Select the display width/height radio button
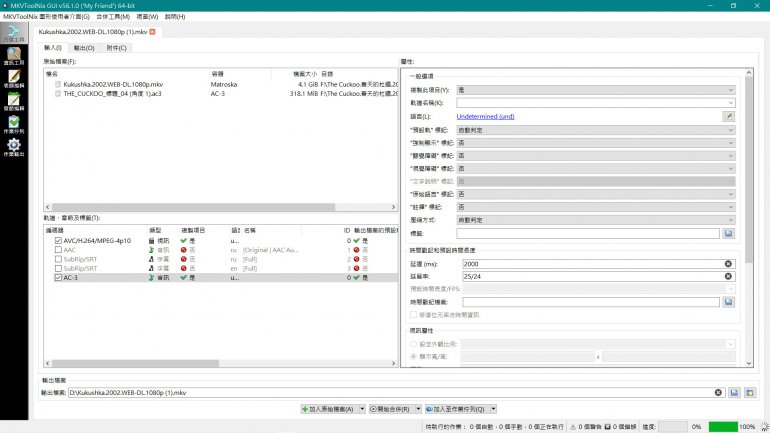Screen dimensions: 770x433 [413, 356]
